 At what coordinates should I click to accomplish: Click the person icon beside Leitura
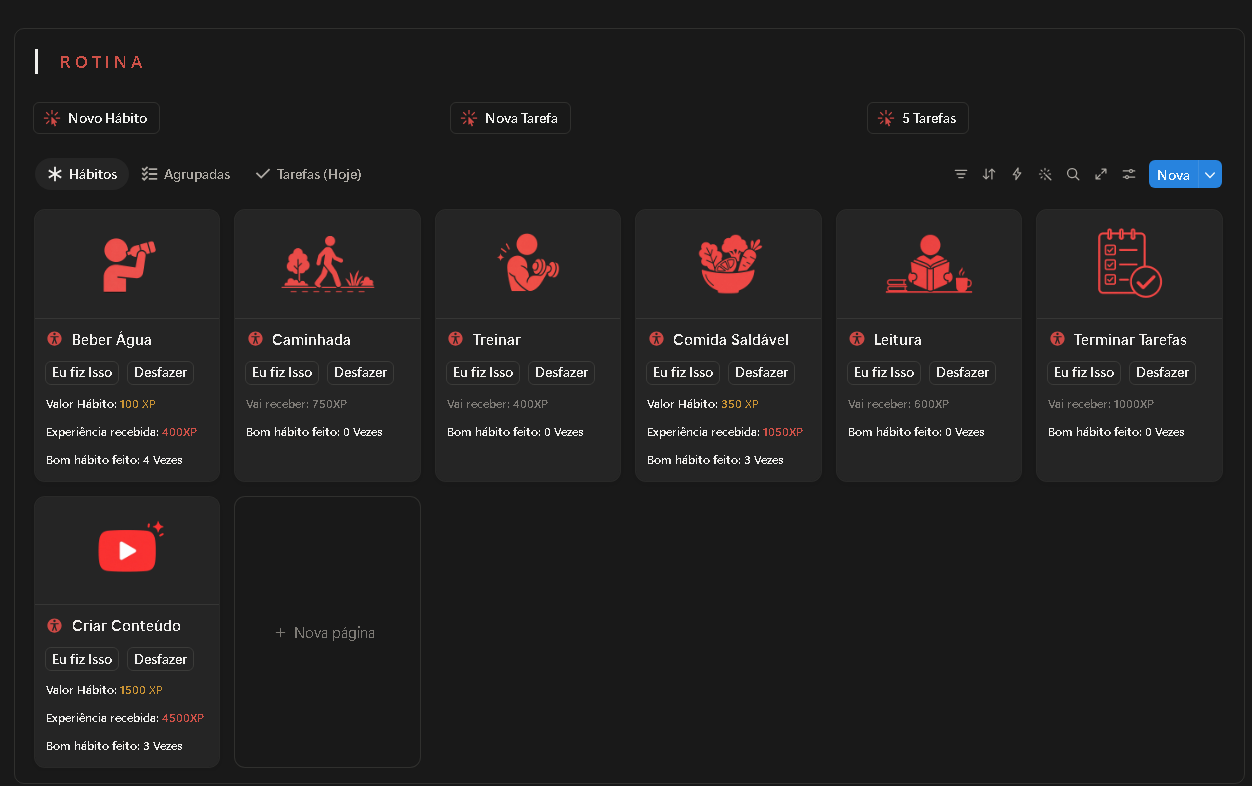pos(857,339)
